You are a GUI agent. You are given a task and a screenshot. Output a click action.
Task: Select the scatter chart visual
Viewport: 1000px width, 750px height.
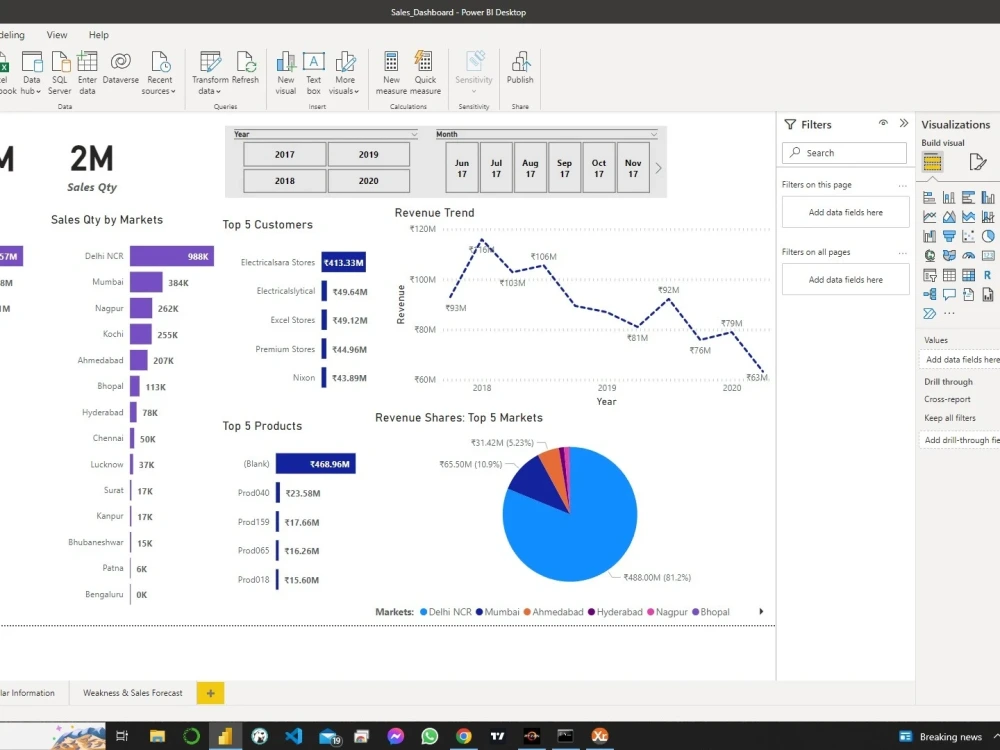point(967,235)
